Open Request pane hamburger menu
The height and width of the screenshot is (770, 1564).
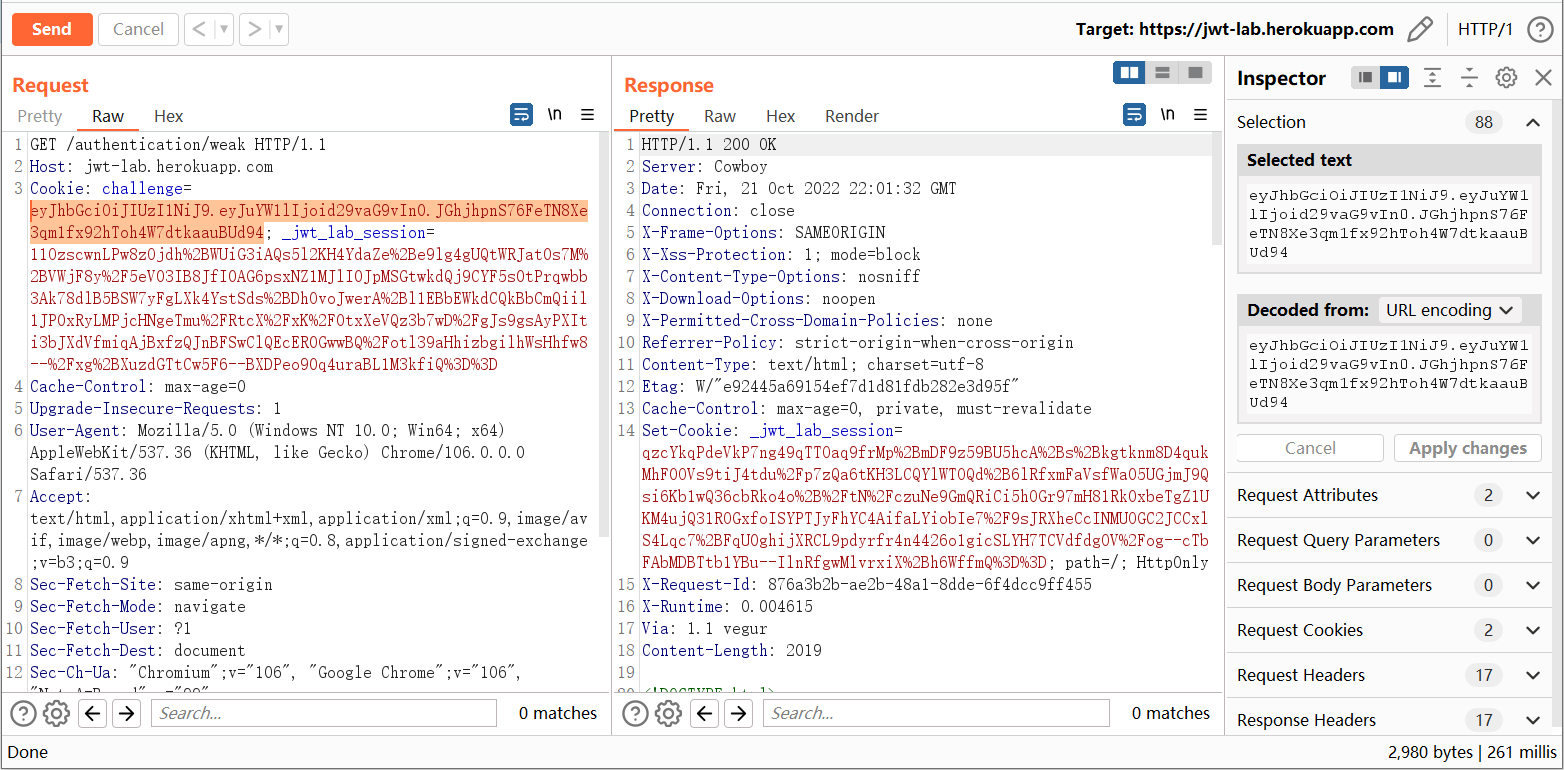[588, 115]
